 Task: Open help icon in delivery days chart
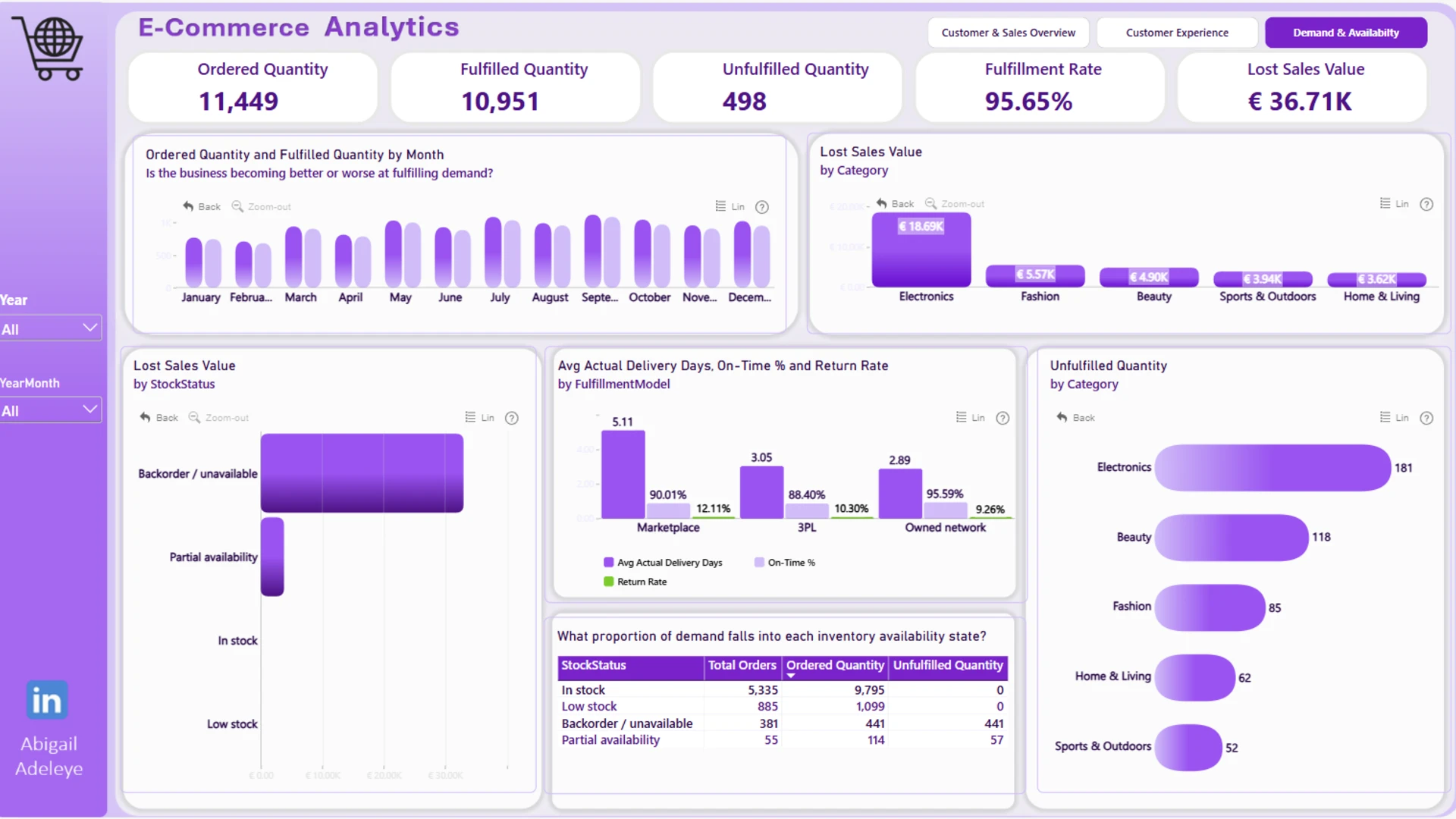pos(1003,418)
